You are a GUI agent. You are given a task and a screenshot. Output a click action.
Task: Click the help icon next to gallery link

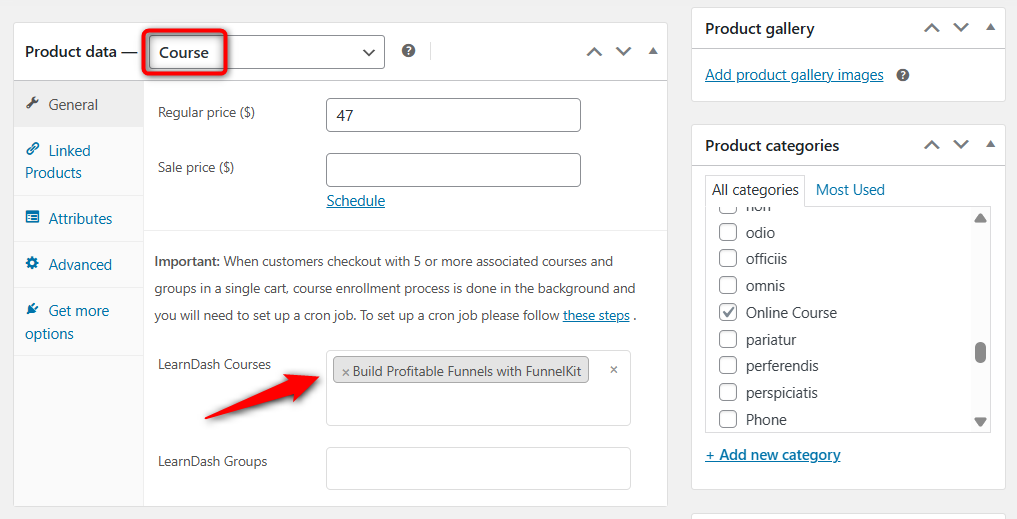click(902, 75)
